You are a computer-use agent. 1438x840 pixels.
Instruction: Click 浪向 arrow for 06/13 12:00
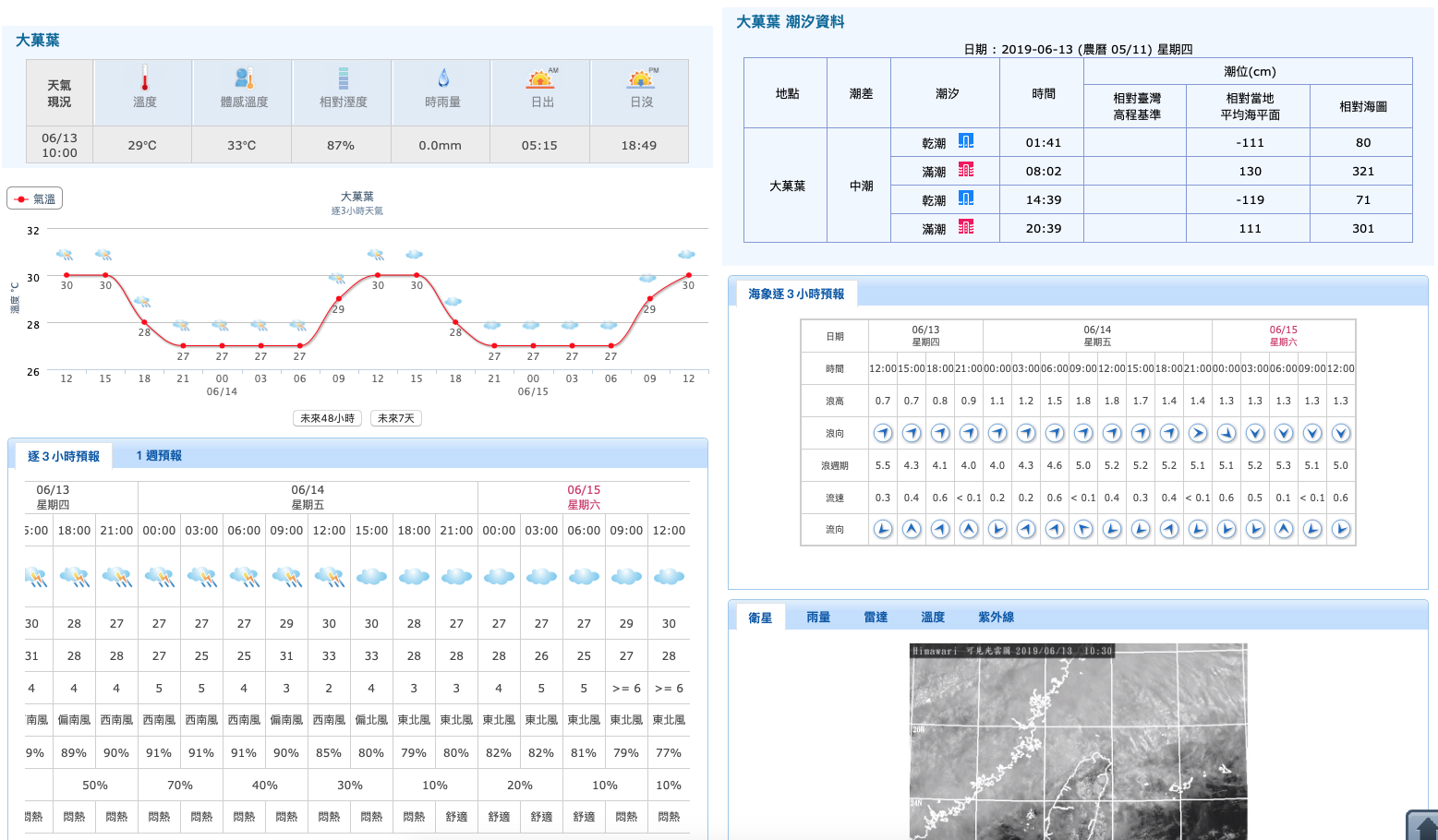[x=883, y=433]
